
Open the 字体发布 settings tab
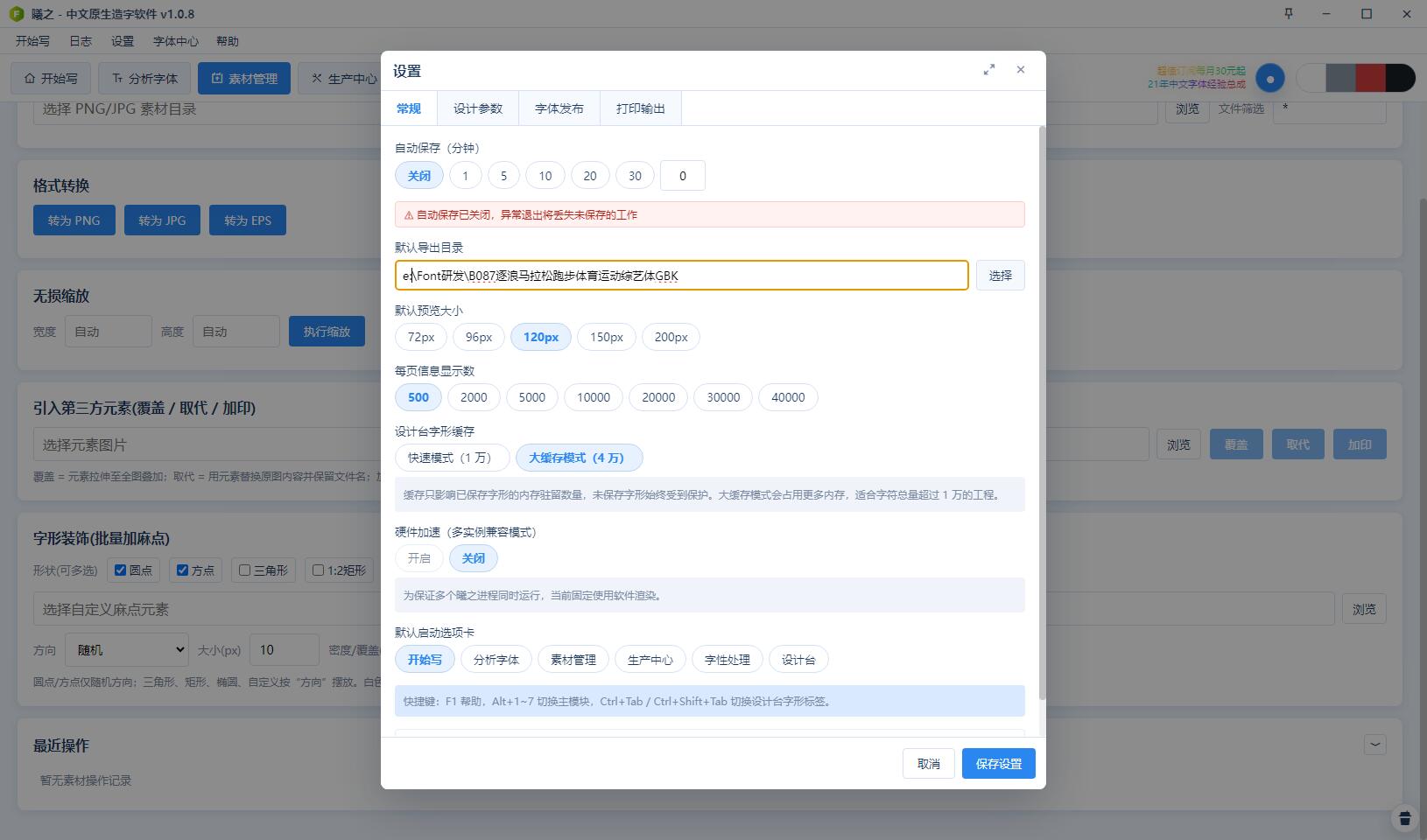pos(559,108)
